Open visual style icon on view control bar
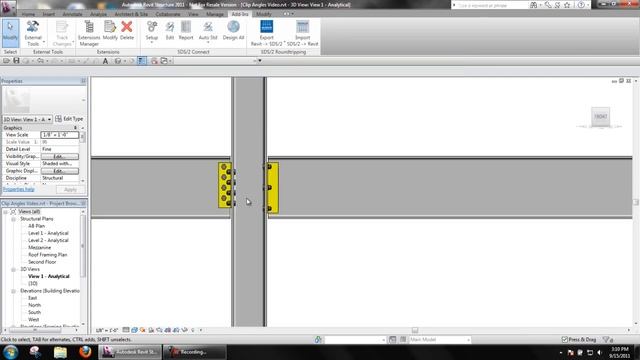The height and width of the screenshot is (360, 640). [134, 330]
